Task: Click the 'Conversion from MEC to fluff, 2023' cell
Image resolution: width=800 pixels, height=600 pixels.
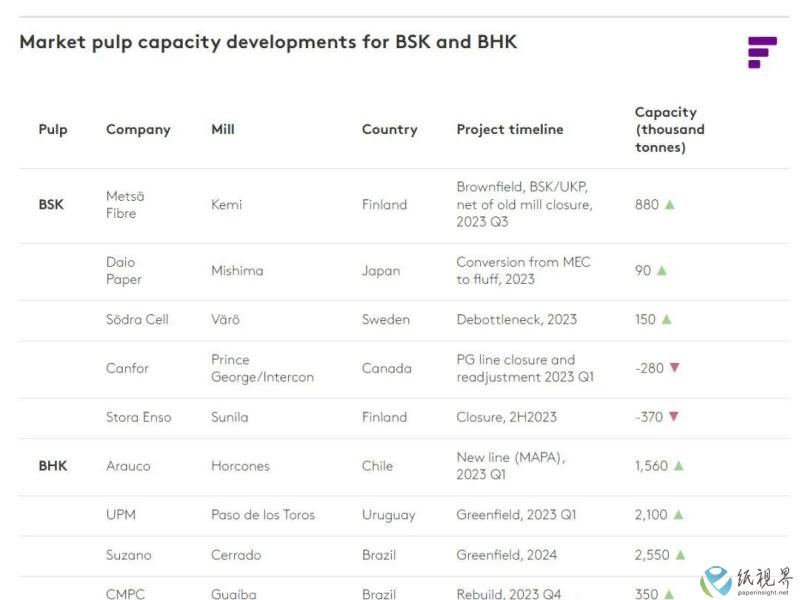Action: (523, 270)
